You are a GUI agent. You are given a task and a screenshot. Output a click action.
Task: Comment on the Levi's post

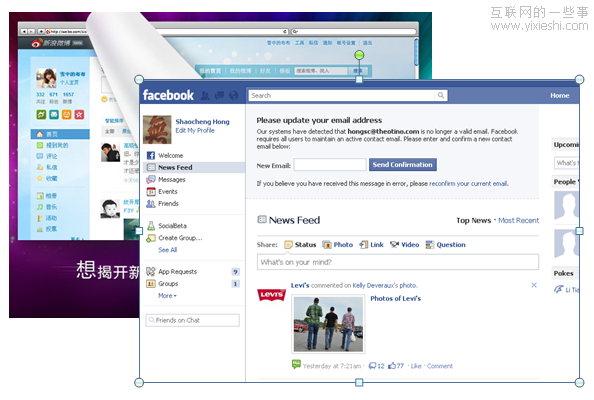440,366
